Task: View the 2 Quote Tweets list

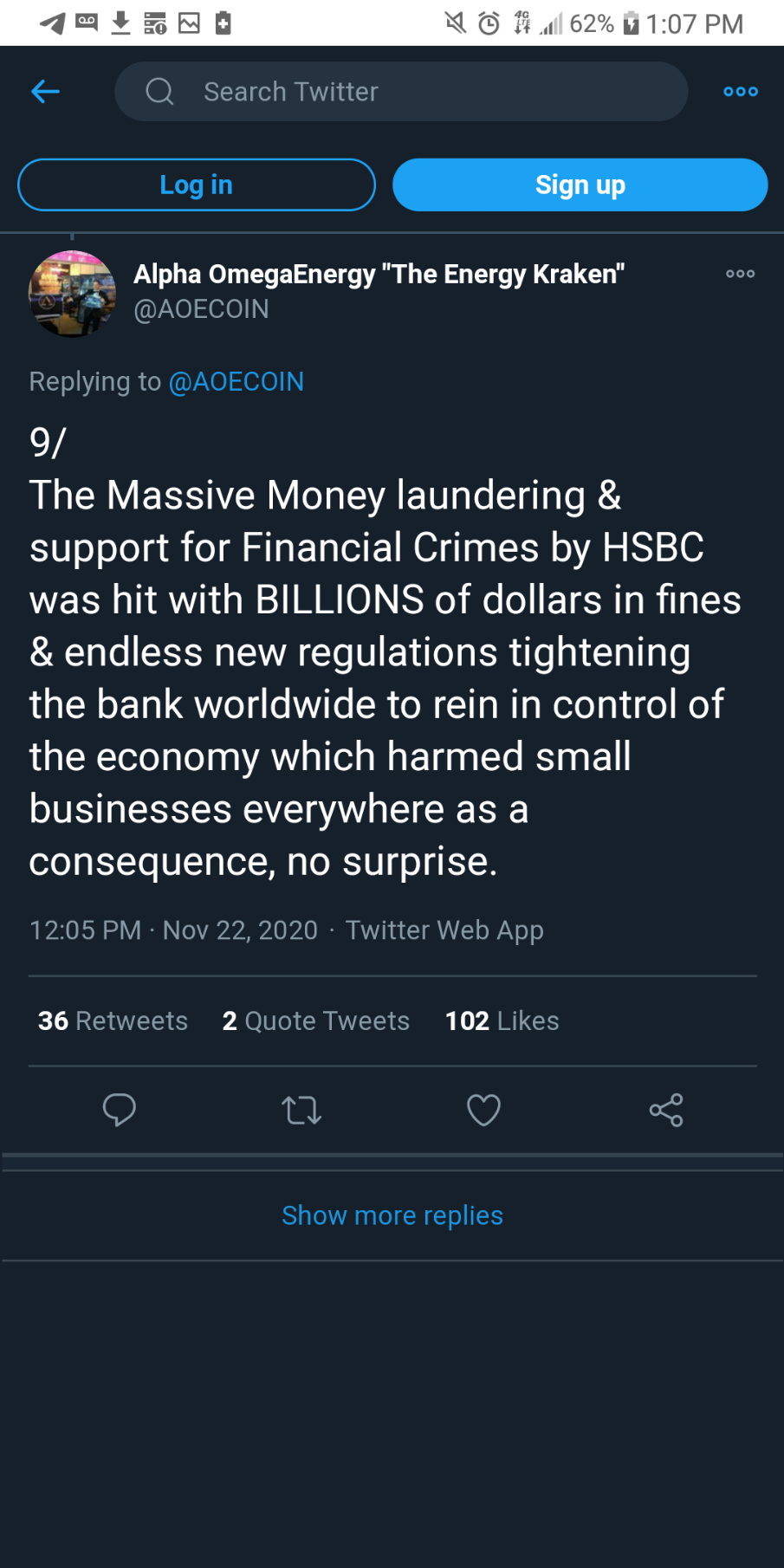Action: (315, 1020)
